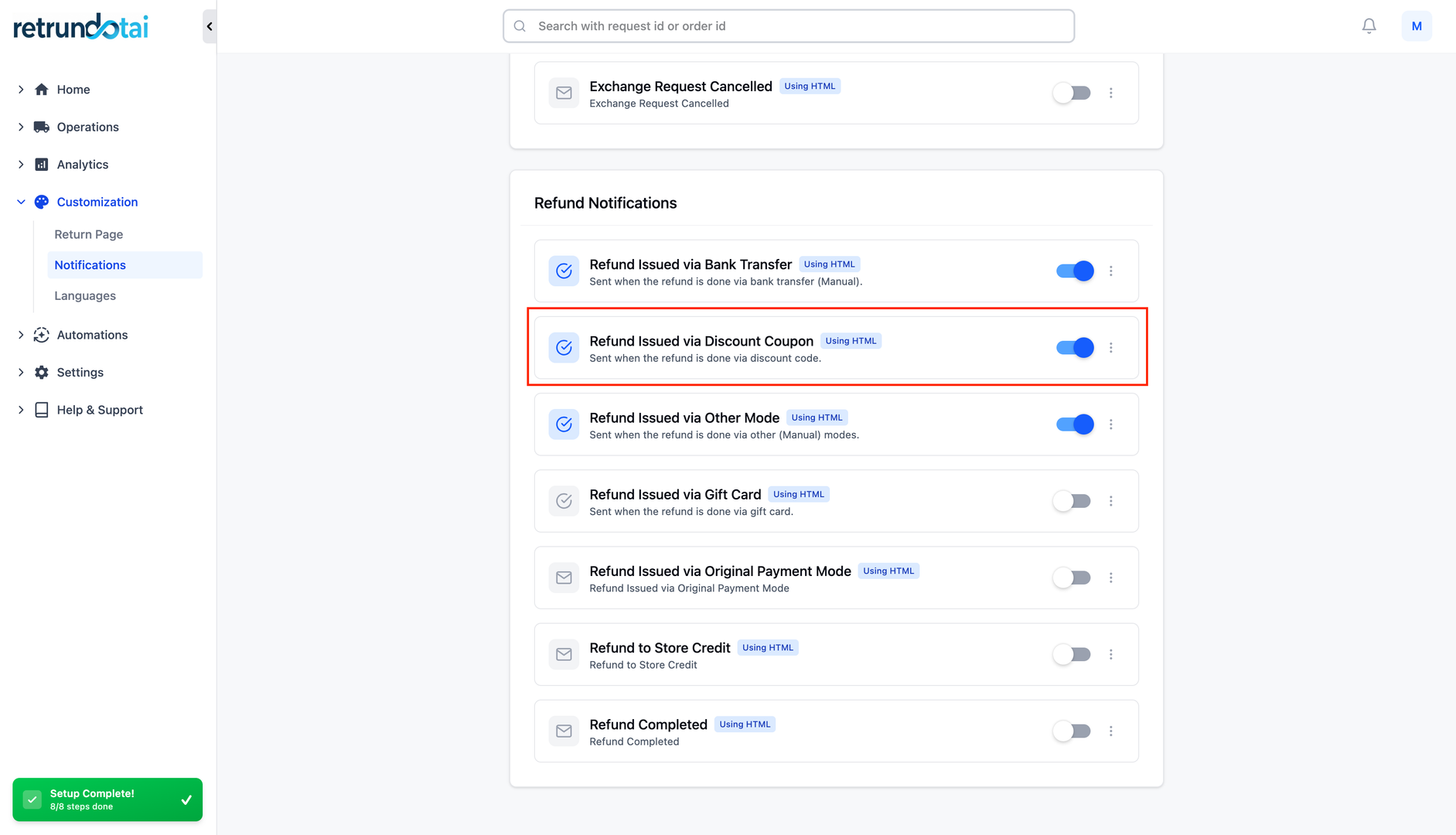Select the Automations icon in sidebar
Screen dimensions: 1456x835
[41, 335]
